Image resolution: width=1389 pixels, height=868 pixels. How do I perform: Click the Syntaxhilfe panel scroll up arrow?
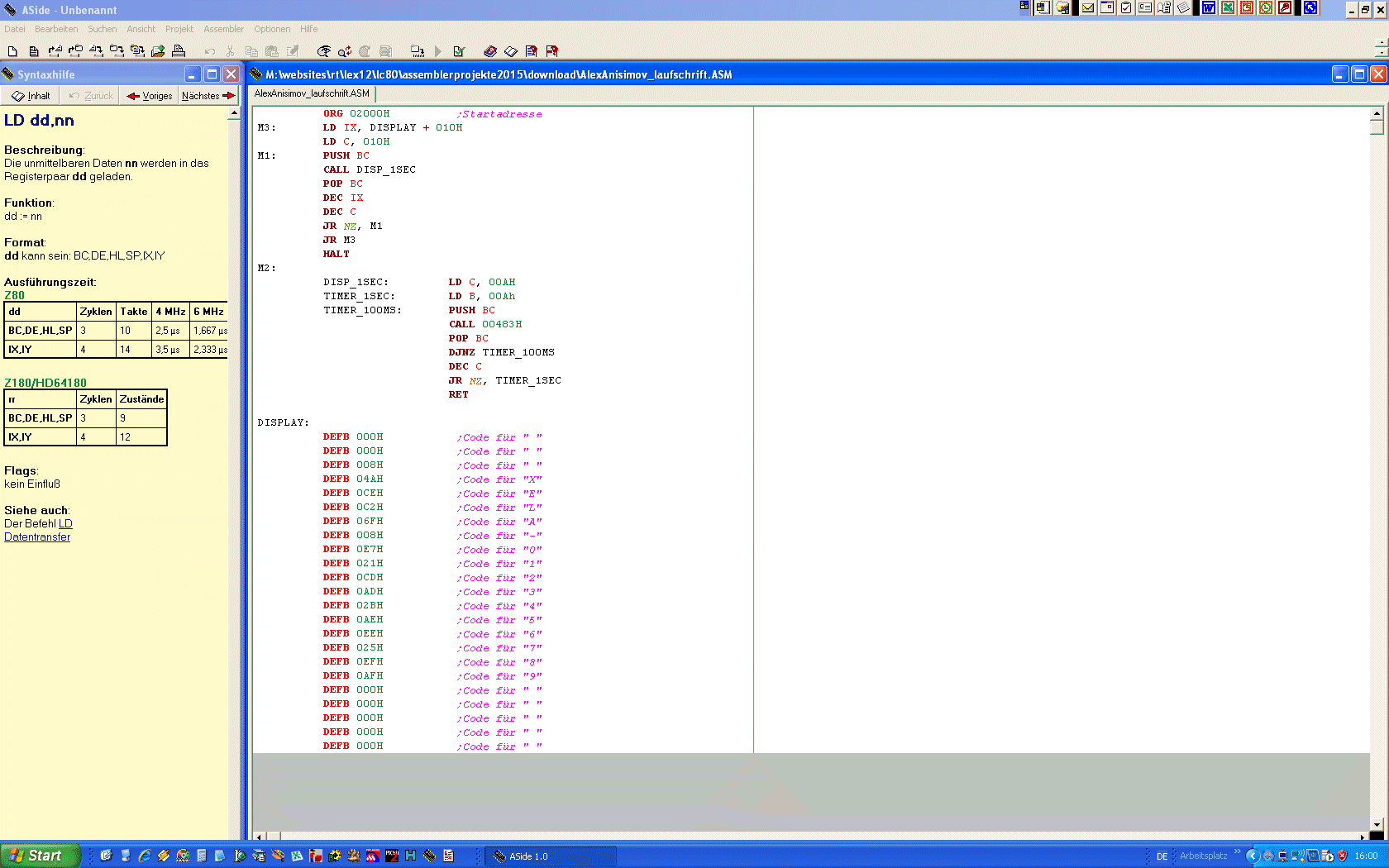coord(234,113)
